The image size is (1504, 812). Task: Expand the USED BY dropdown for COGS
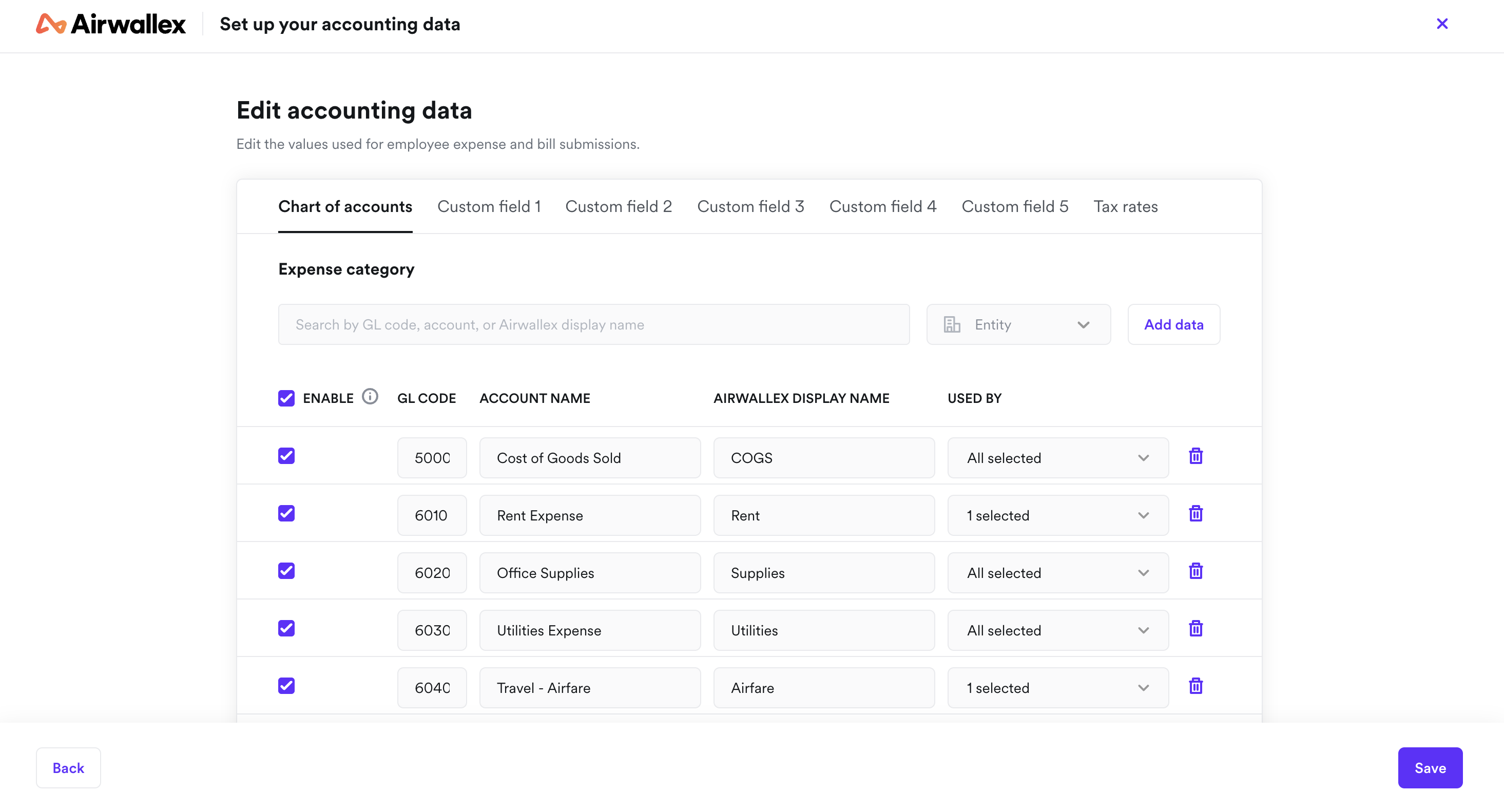[x=1057, y=458]
